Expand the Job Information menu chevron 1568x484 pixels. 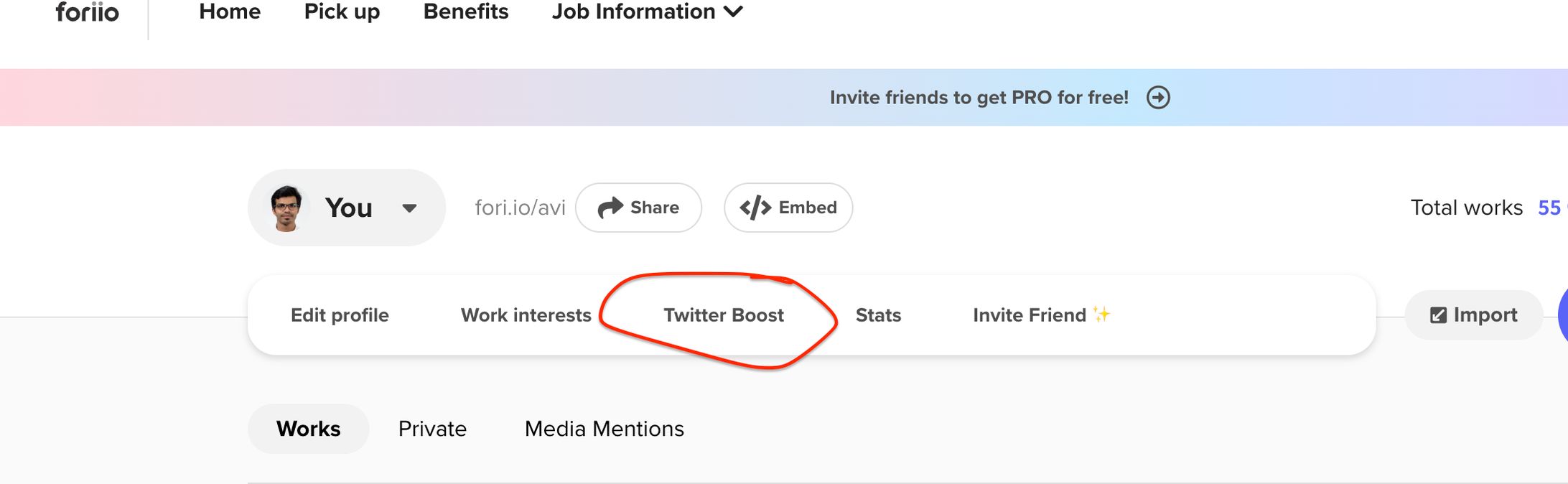coord(734,12)
